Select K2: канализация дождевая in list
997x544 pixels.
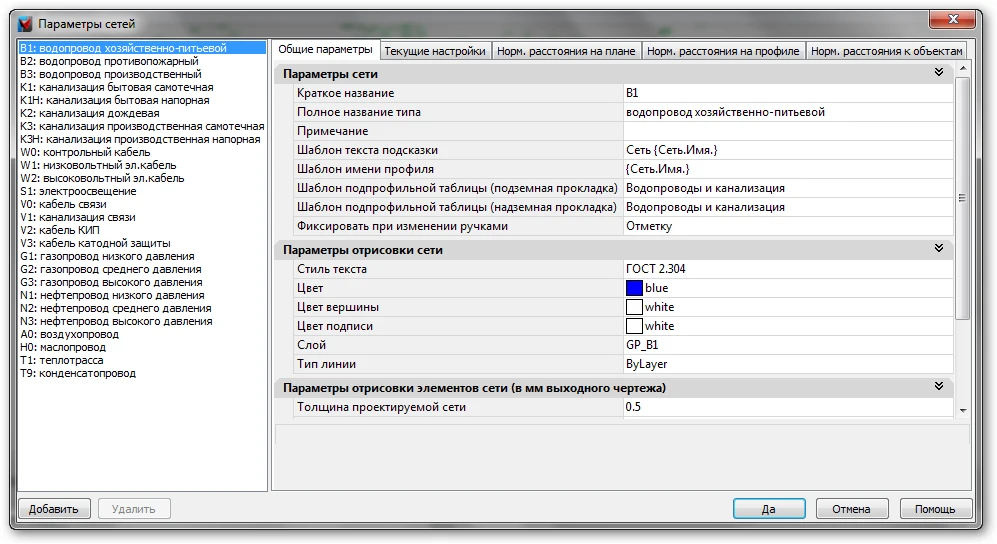[x=88, y=113]
